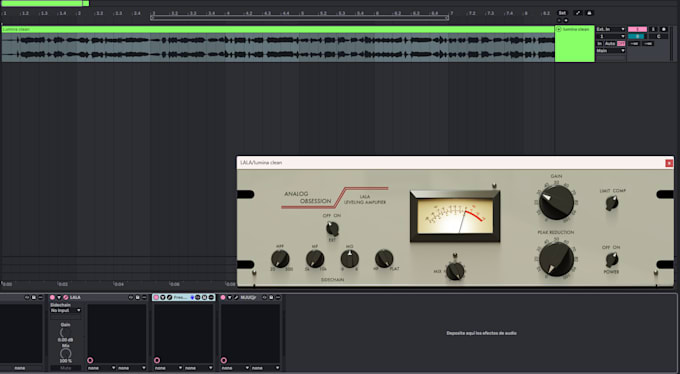Click the HP FLAT sidechain knob
This screenshot has width=680, height=374.
[x=384, y=259]
